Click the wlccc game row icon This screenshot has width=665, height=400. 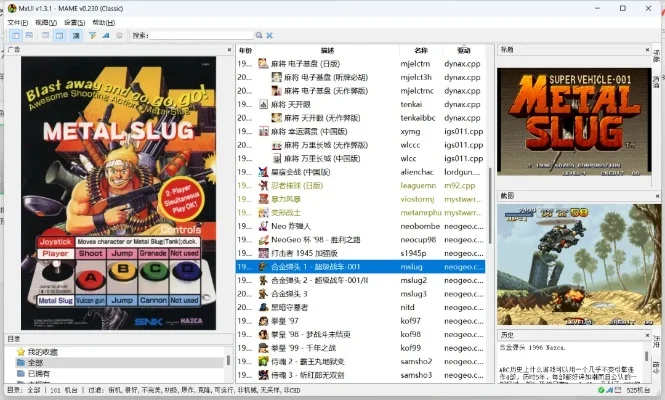click(277, 145)
